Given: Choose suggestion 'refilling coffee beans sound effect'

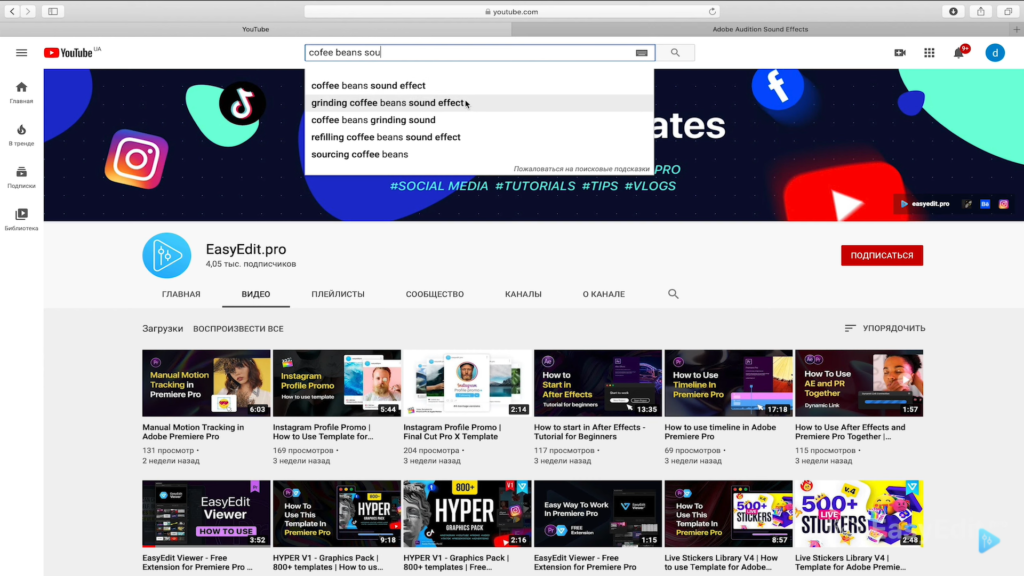Looking at the screenshot, I should pyautogui.click(x=479, y=137).
